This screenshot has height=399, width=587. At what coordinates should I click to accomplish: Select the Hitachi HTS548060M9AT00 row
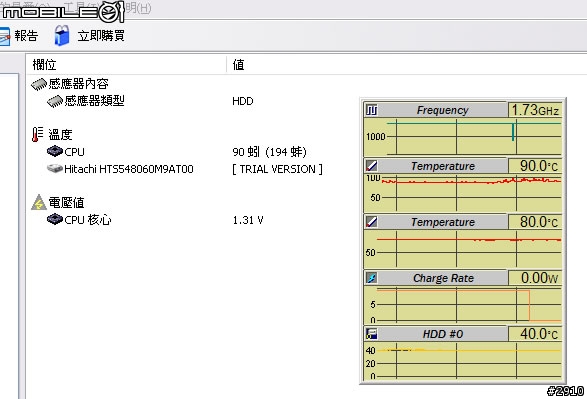pyautogui.click(x=120, y=169)
